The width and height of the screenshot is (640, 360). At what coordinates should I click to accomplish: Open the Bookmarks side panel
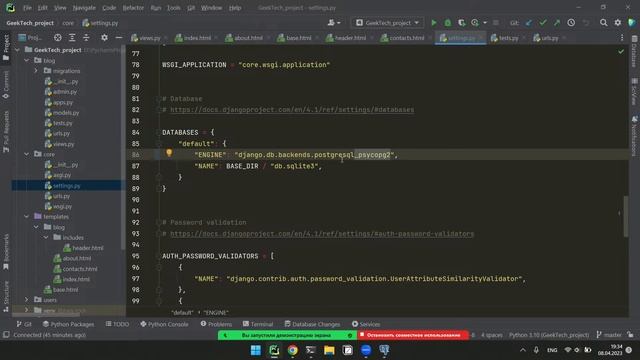(6, 252)
